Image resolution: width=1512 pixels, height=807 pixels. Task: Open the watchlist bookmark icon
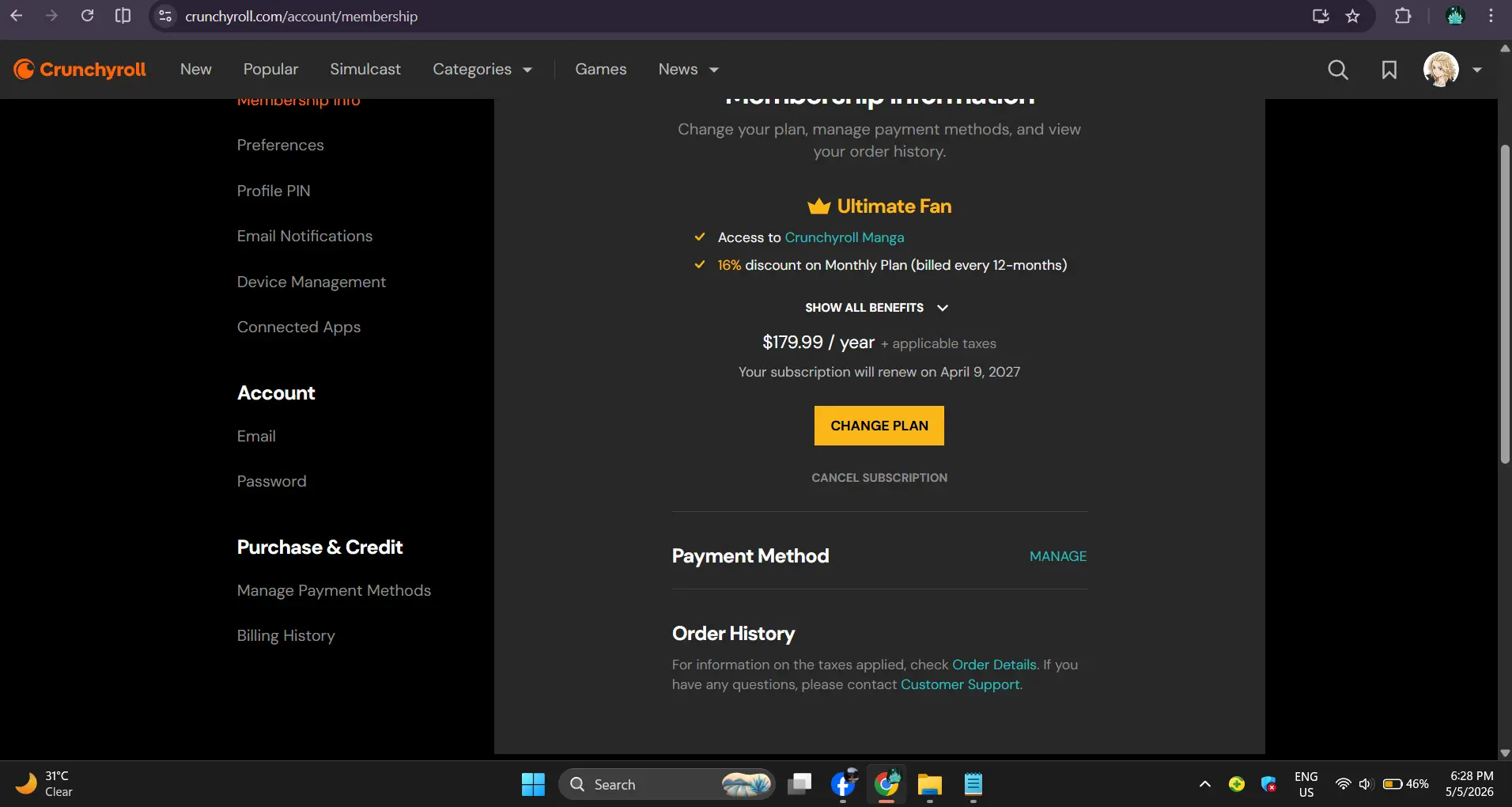[x=1389, y=70]
